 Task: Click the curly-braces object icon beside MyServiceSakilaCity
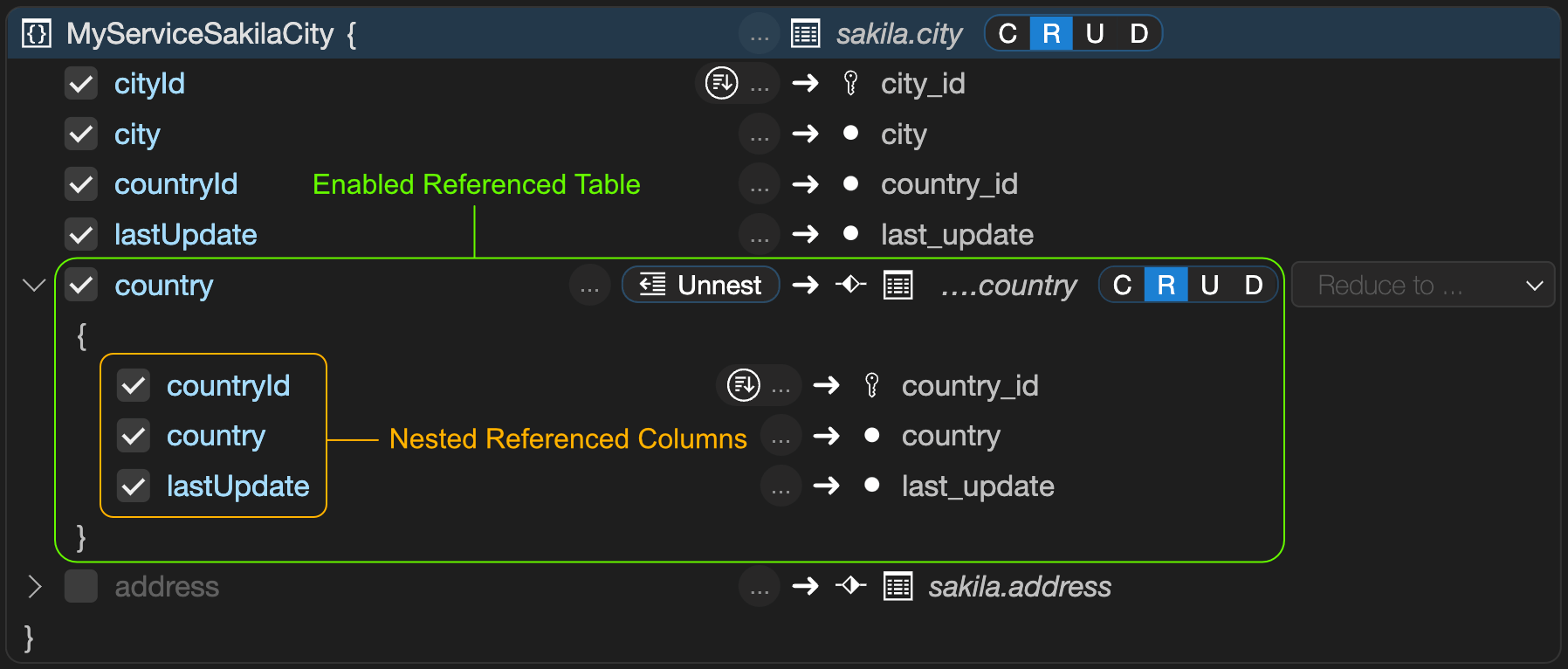(36, 34)
